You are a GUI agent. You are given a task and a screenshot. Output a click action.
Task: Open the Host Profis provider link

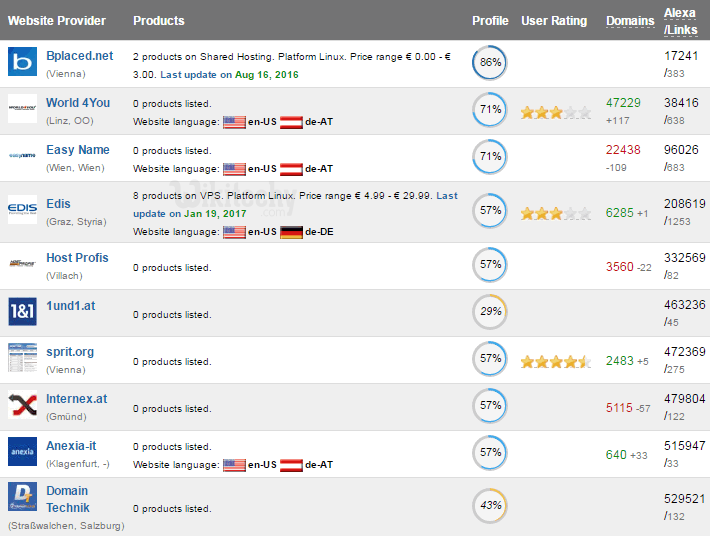(77, 258)
